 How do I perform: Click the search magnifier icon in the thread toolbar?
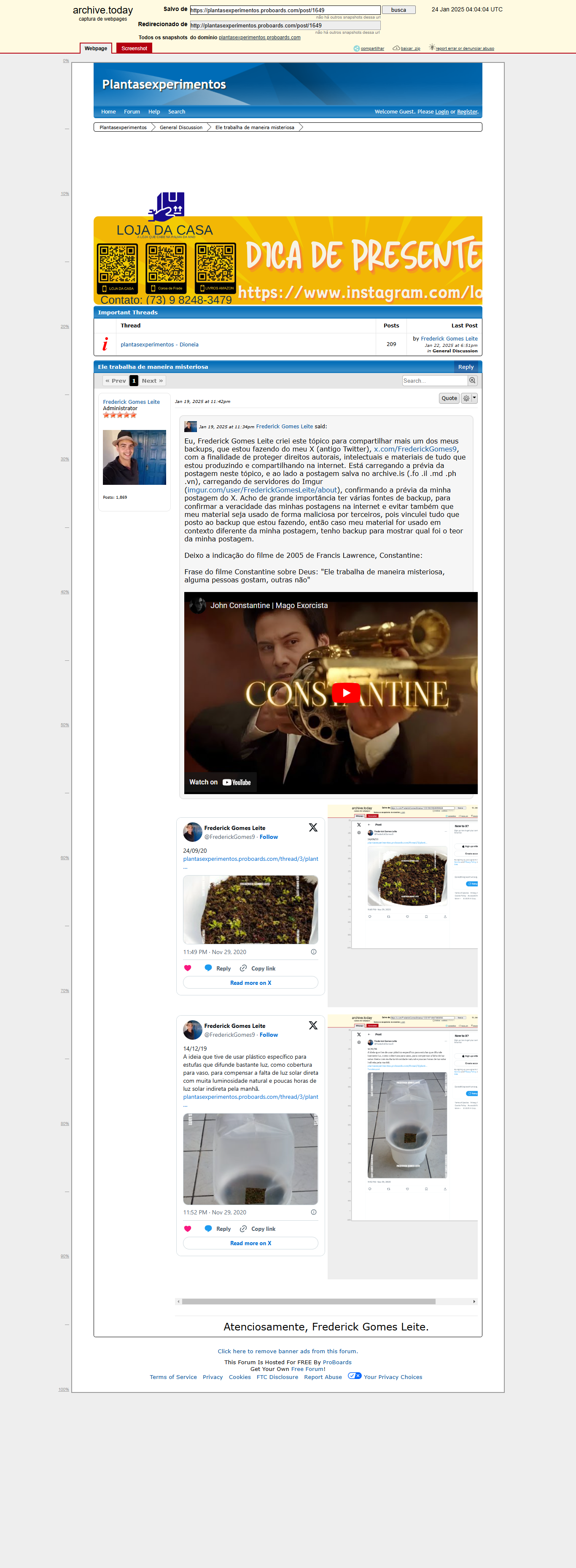pos(472,381)
